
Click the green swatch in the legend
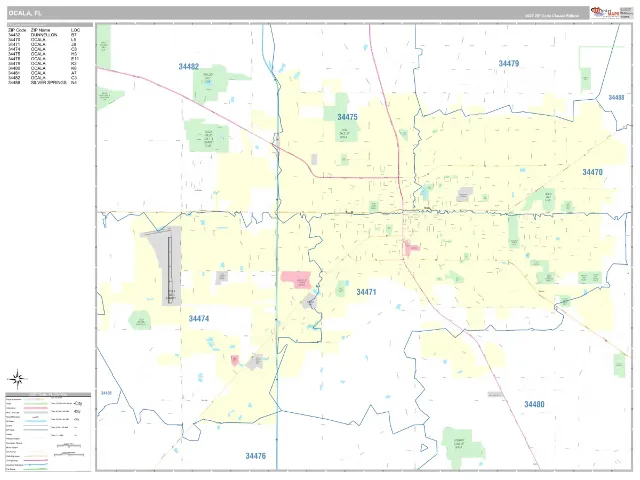[35, 403]
